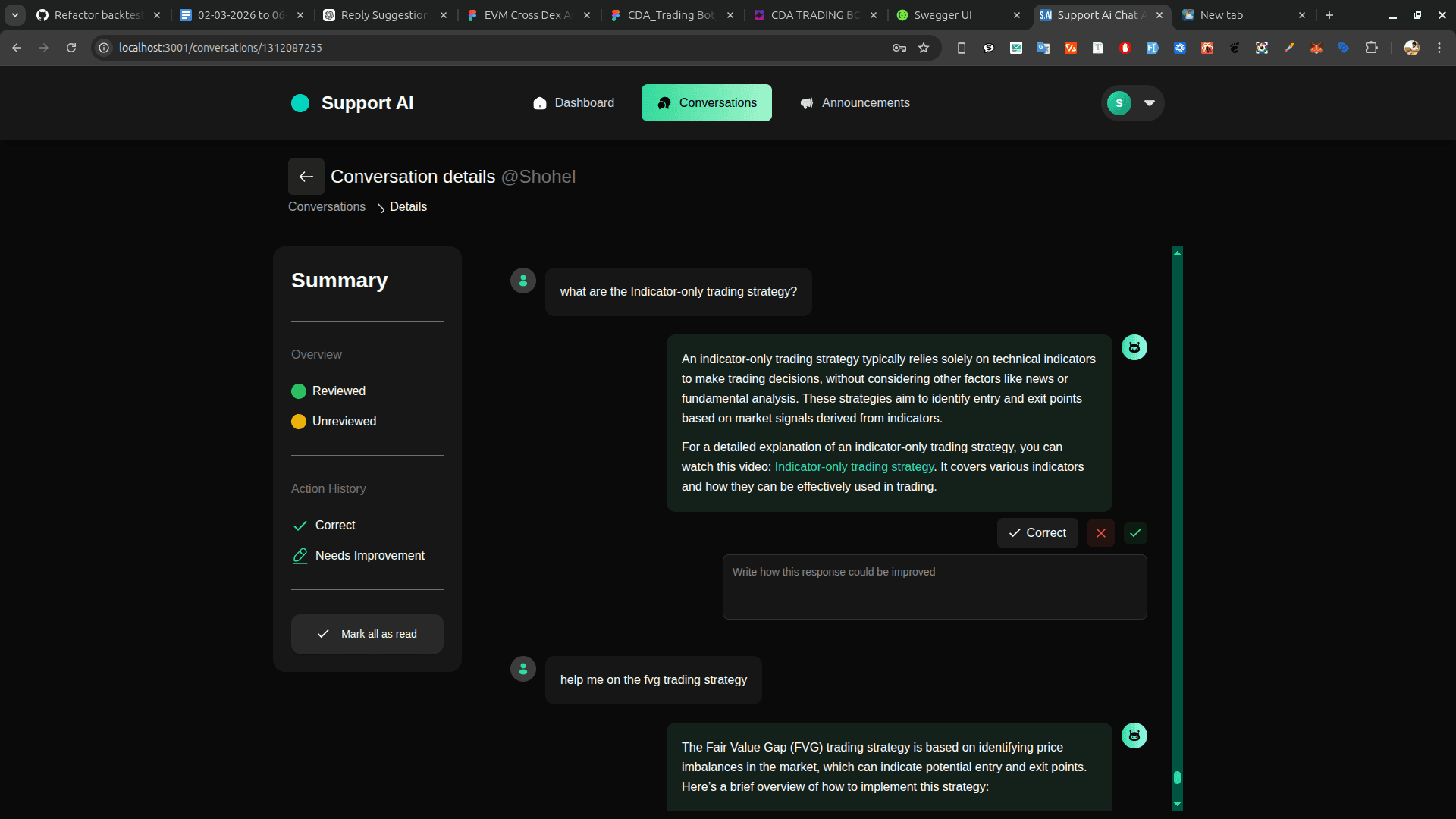The image size is (1456, 819).
Task: Open the Chrome three-dot menu
Action: 1439,48
